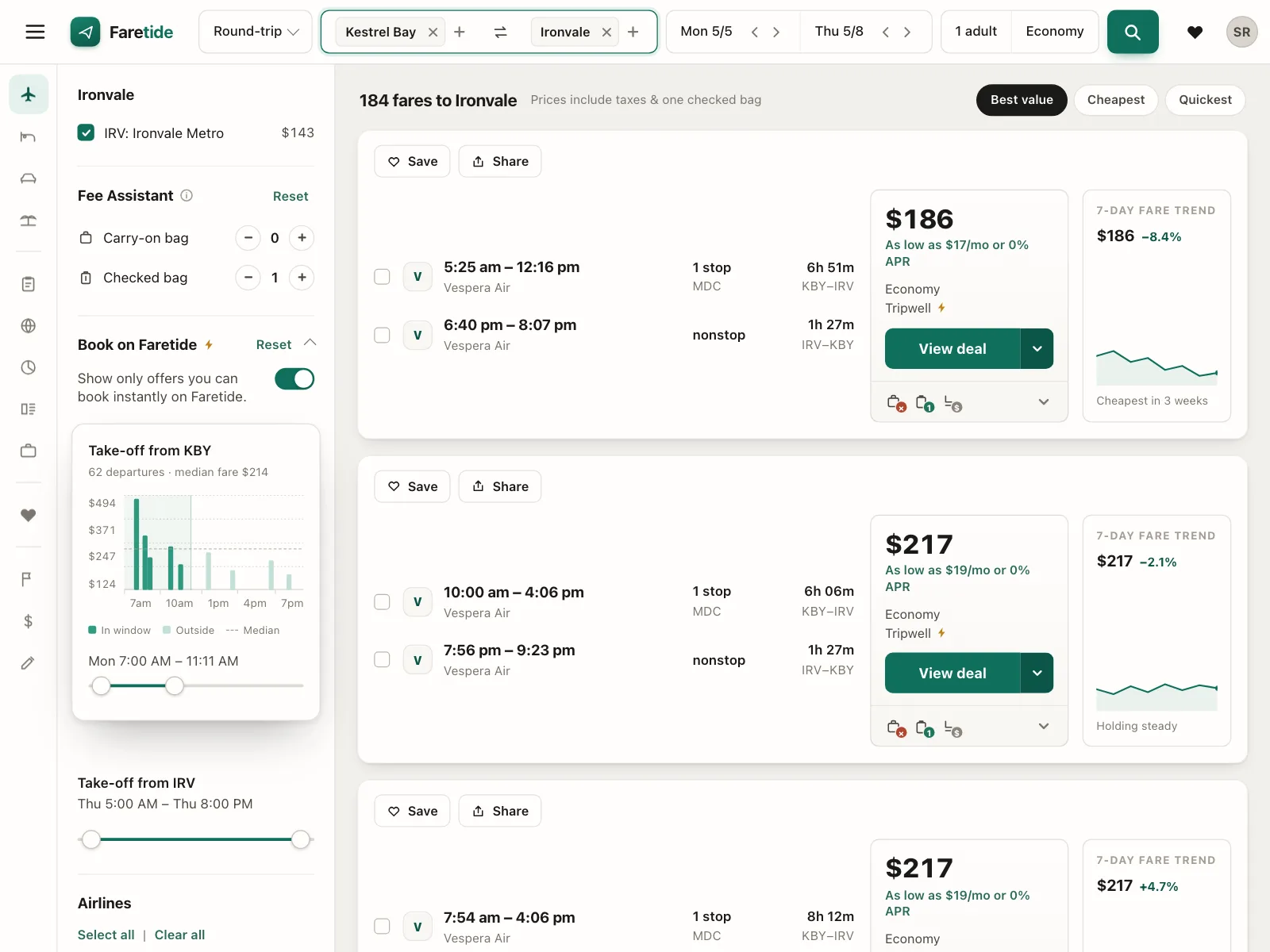Share the $186 fare
Screen dimensions: 1270x952
click(x=500, y=161)
